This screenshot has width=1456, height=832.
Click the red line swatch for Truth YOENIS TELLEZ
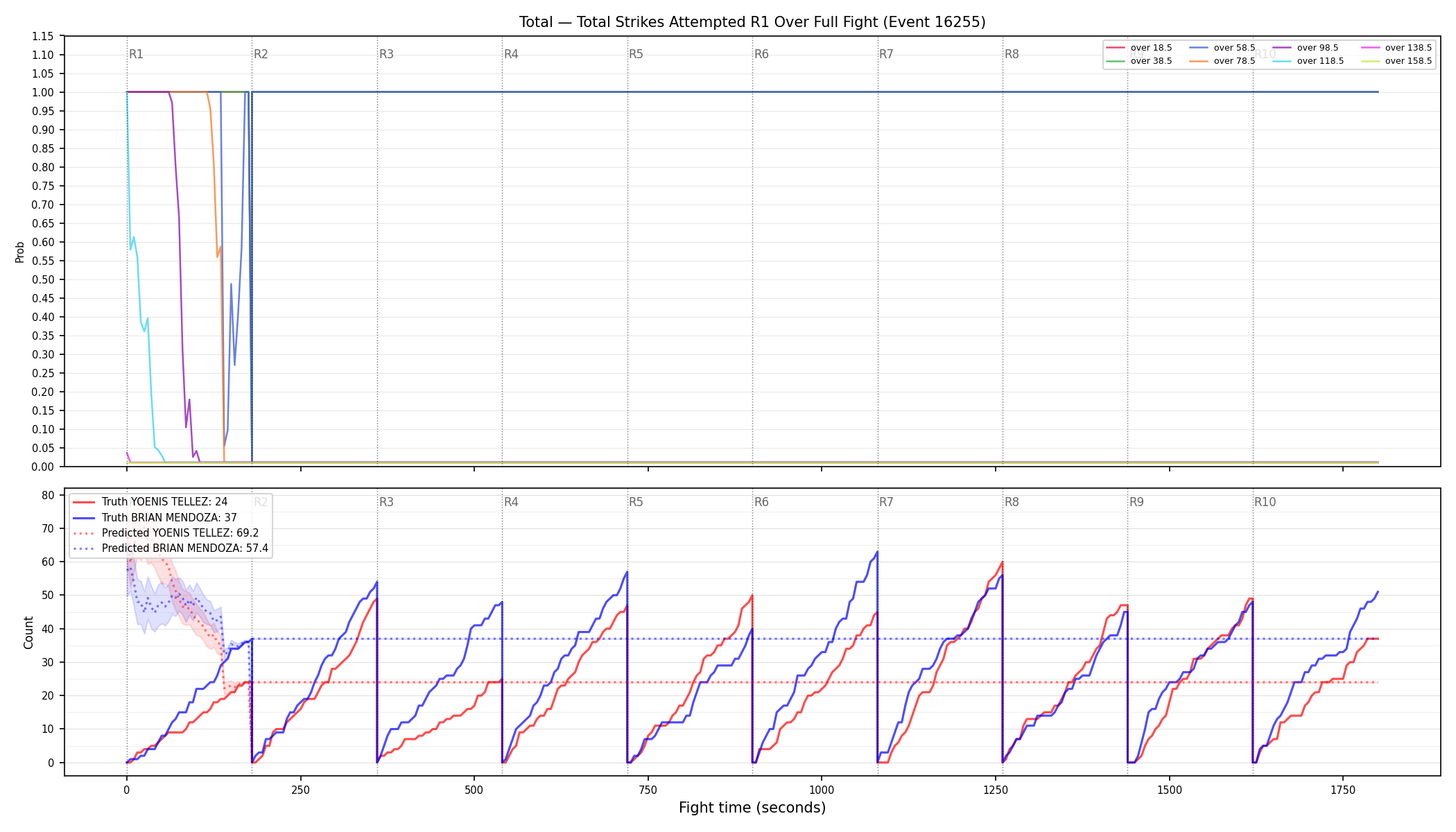coord(84,502)
